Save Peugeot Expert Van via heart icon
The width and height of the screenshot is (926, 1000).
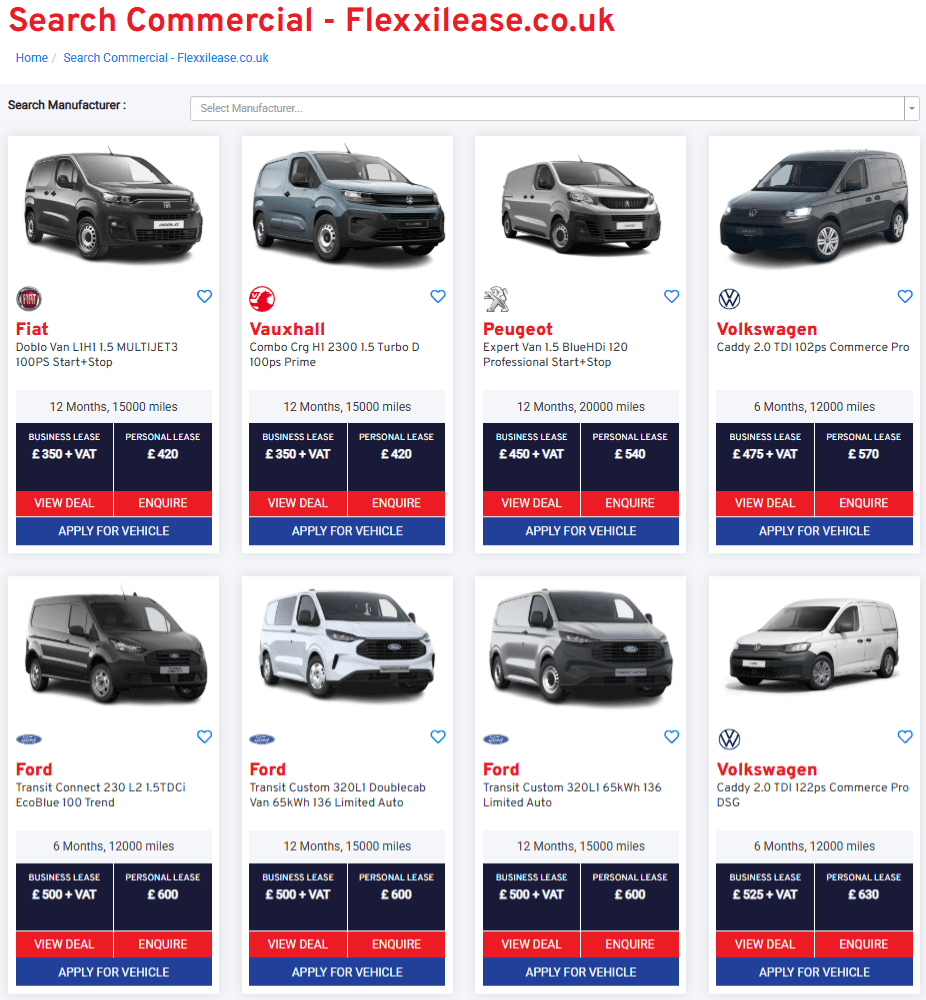point(671,296)
